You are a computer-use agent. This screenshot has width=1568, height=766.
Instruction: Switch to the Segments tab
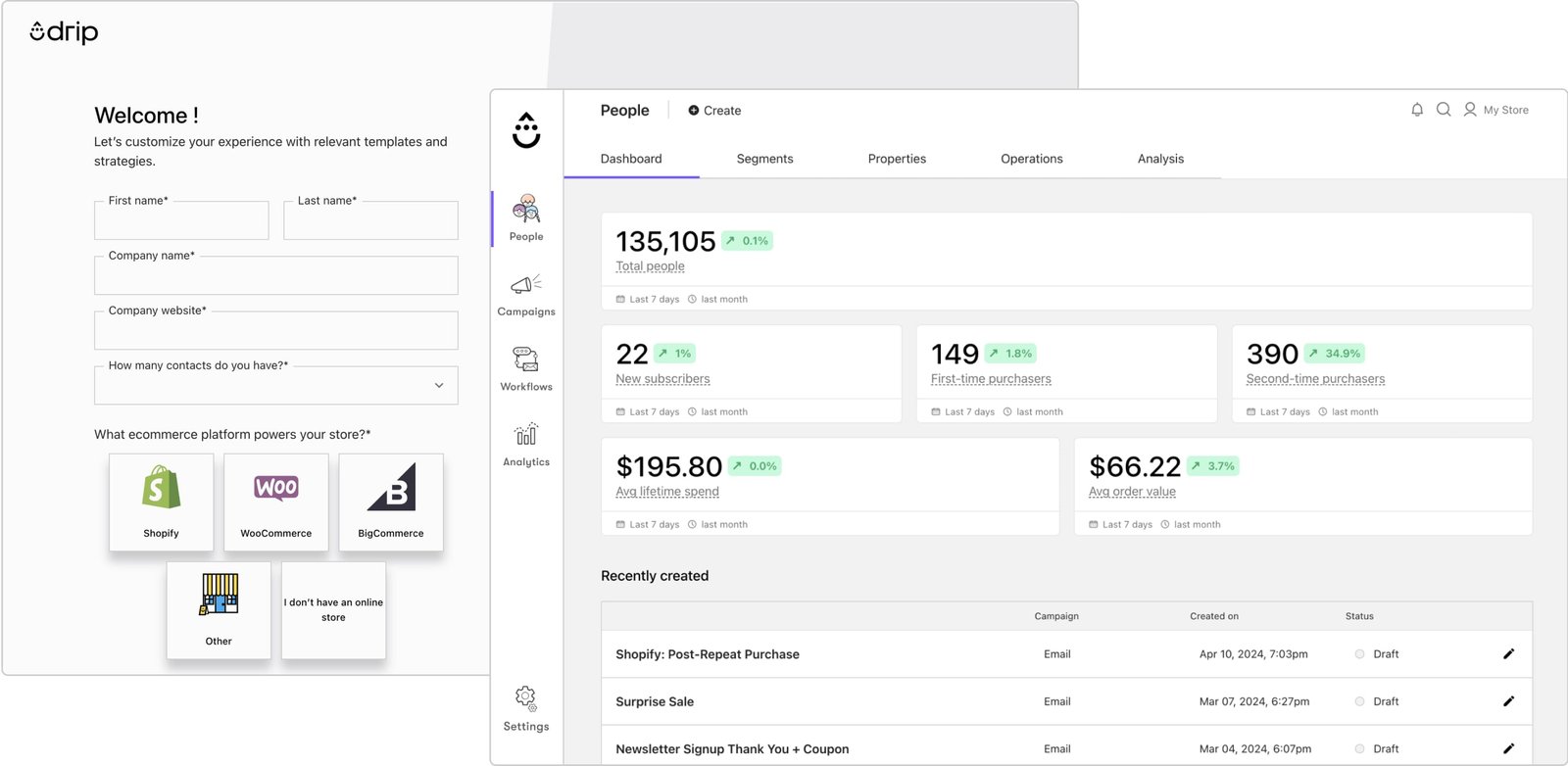tap(764, 159)
